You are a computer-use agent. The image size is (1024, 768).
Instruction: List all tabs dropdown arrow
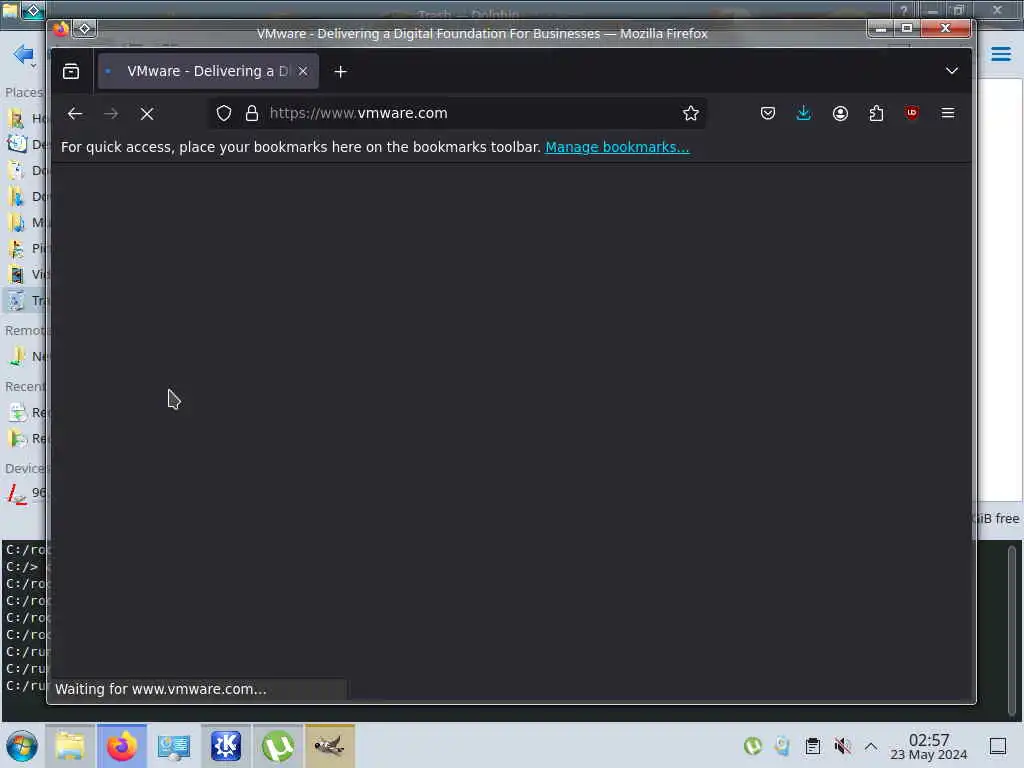click(x=952, y=71)
